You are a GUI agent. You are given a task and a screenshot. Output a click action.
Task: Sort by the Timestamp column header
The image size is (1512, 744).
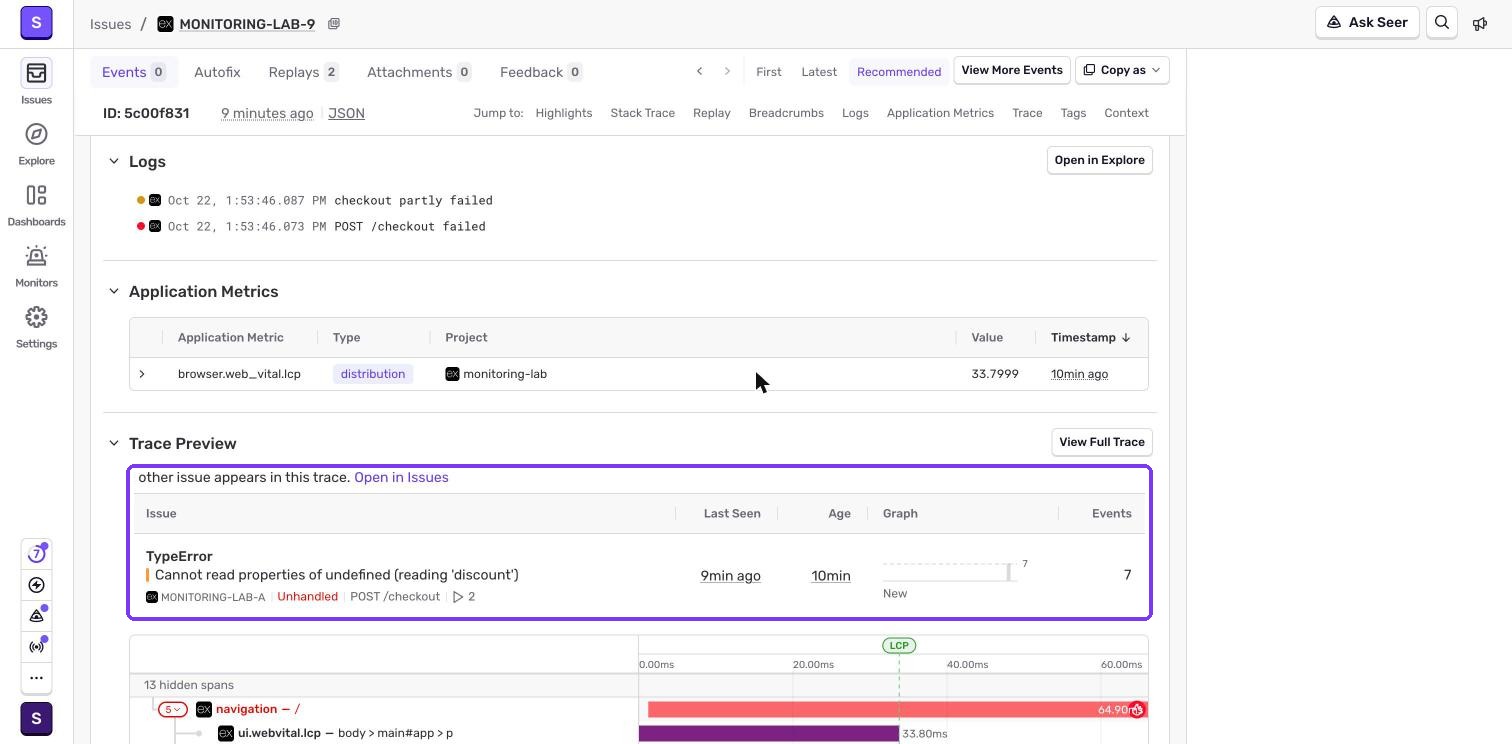coord(1090,338)
